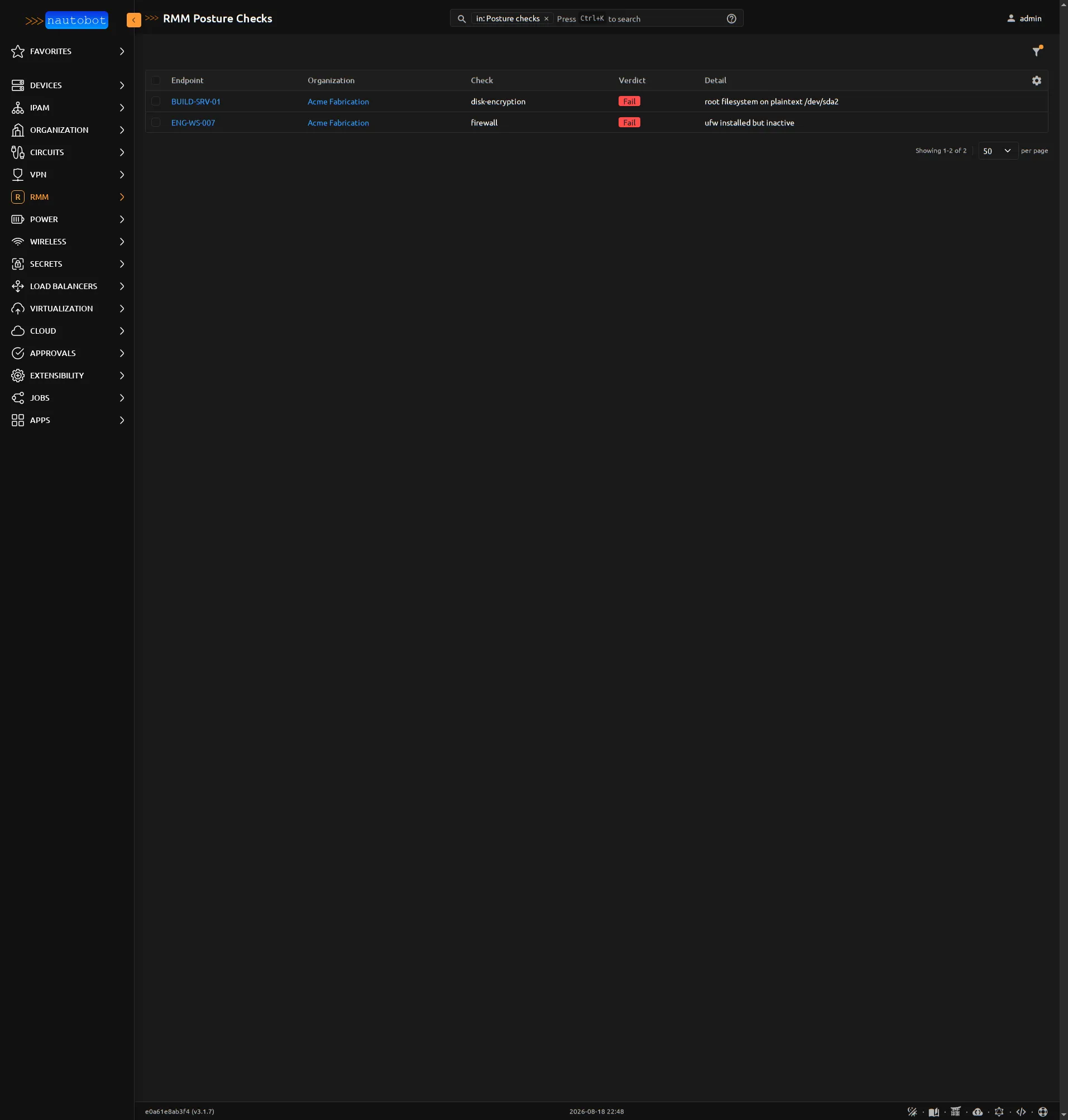This screenshot has height=1120, width=1068.
Task: Open the Wireless sidebar menu
Action: [67, 241]
